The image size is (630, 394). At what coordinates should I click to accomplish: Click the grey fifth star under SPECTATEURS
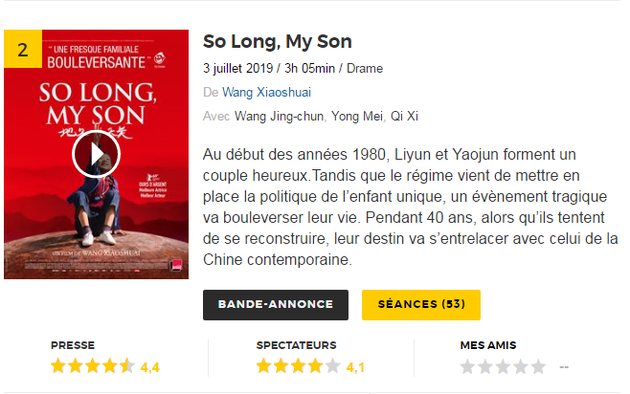click(x=333, y=366)
